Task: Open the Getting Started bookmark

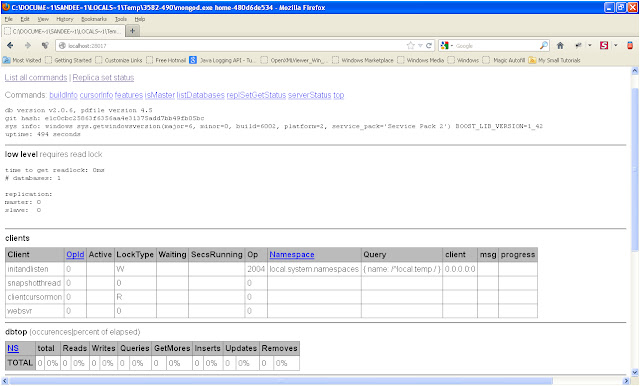Action: tap(68, 60)
